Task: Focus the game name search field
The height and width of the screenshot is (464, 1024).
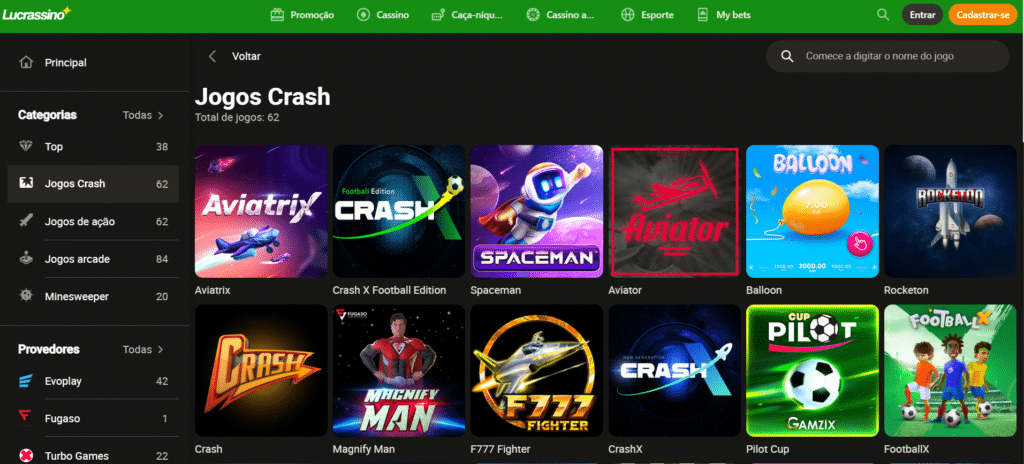Action: 888,56
